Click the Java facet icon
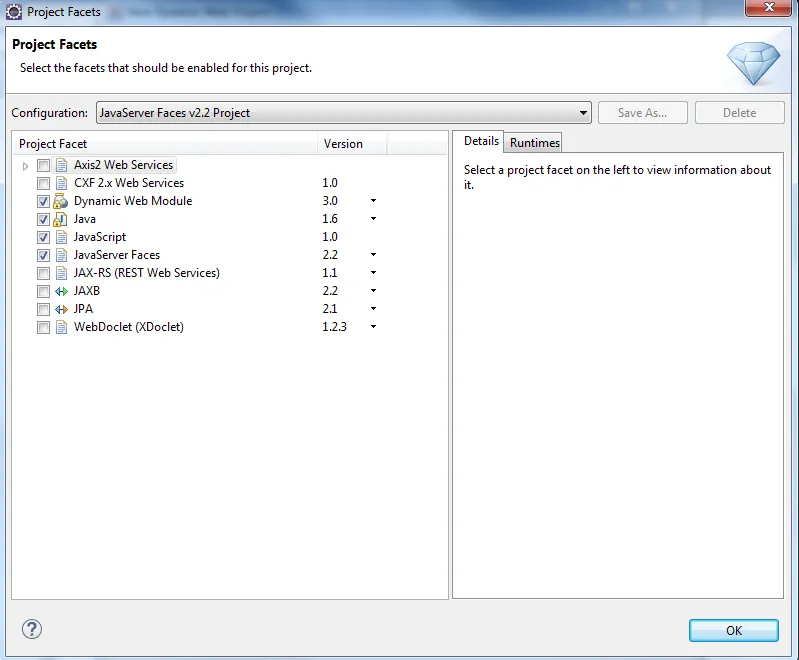799x660 pixels. pyautogui.click(x=61, y=219)
